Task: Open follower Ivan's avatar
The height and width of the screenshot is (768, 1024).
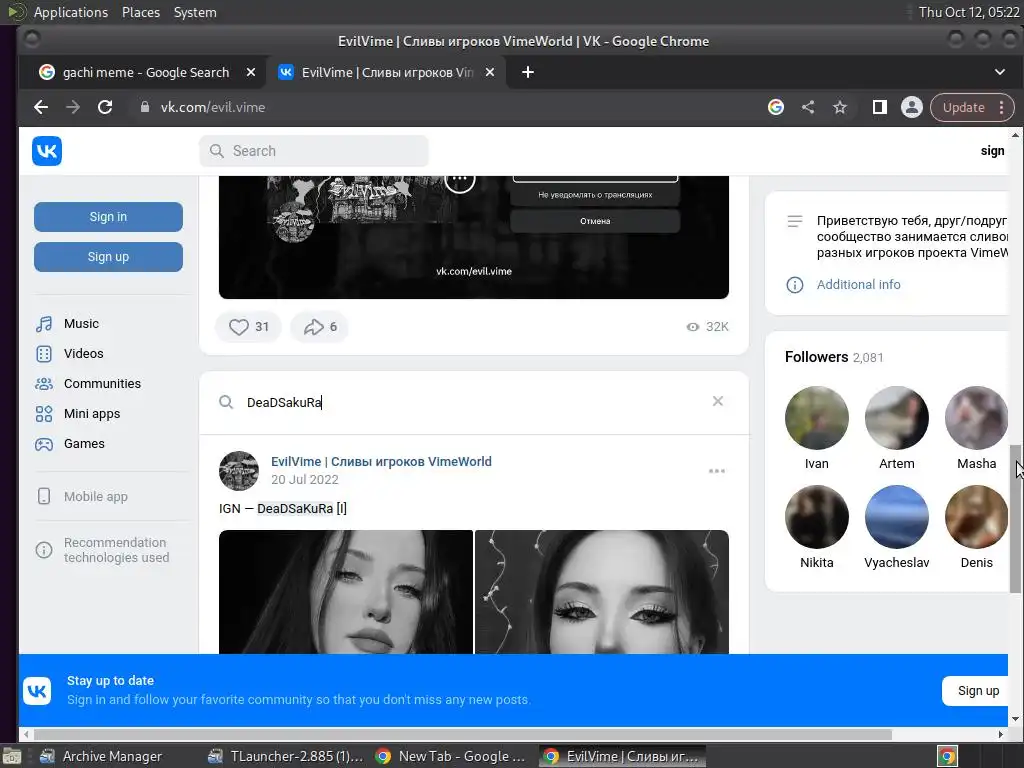Action: [x=816, y=418]
